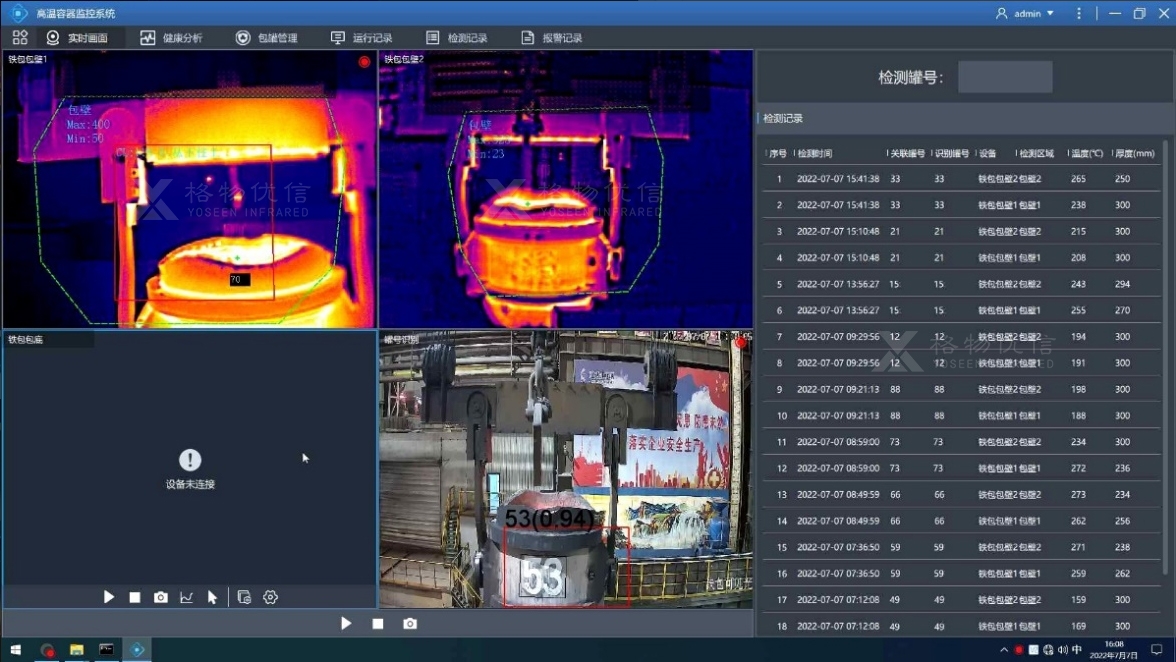Viewport: 1176px width, 662px height.
Task: Click the region config icon beside gear
Action: point(245,597)
